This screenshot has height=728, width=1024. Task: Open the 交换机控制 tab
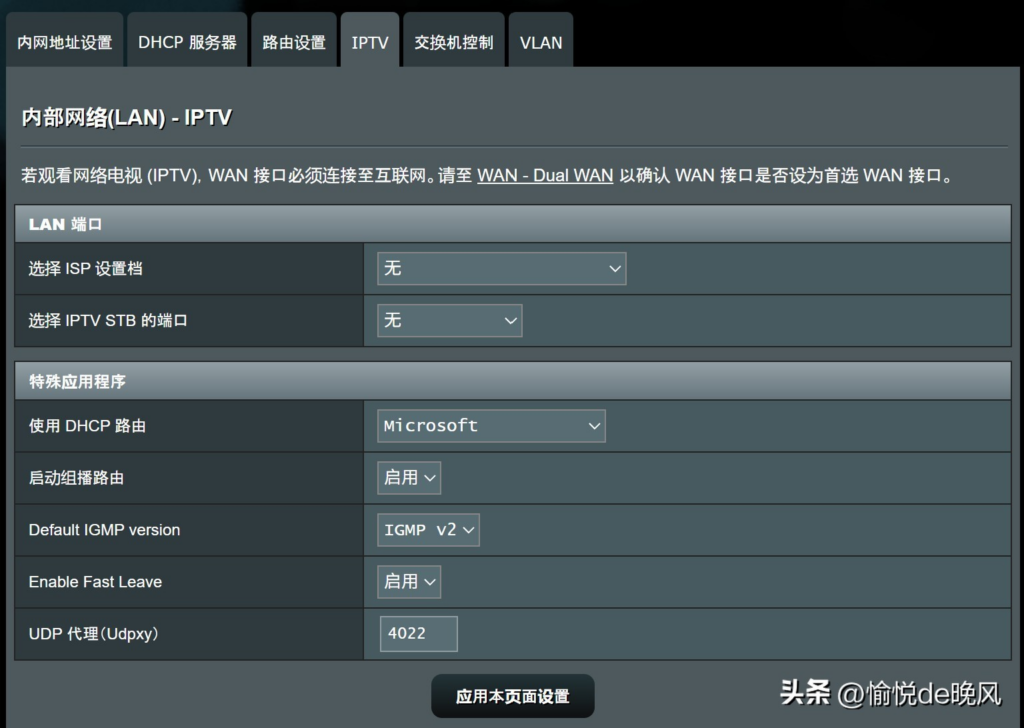pyautogui.click(x=453, y=42)
